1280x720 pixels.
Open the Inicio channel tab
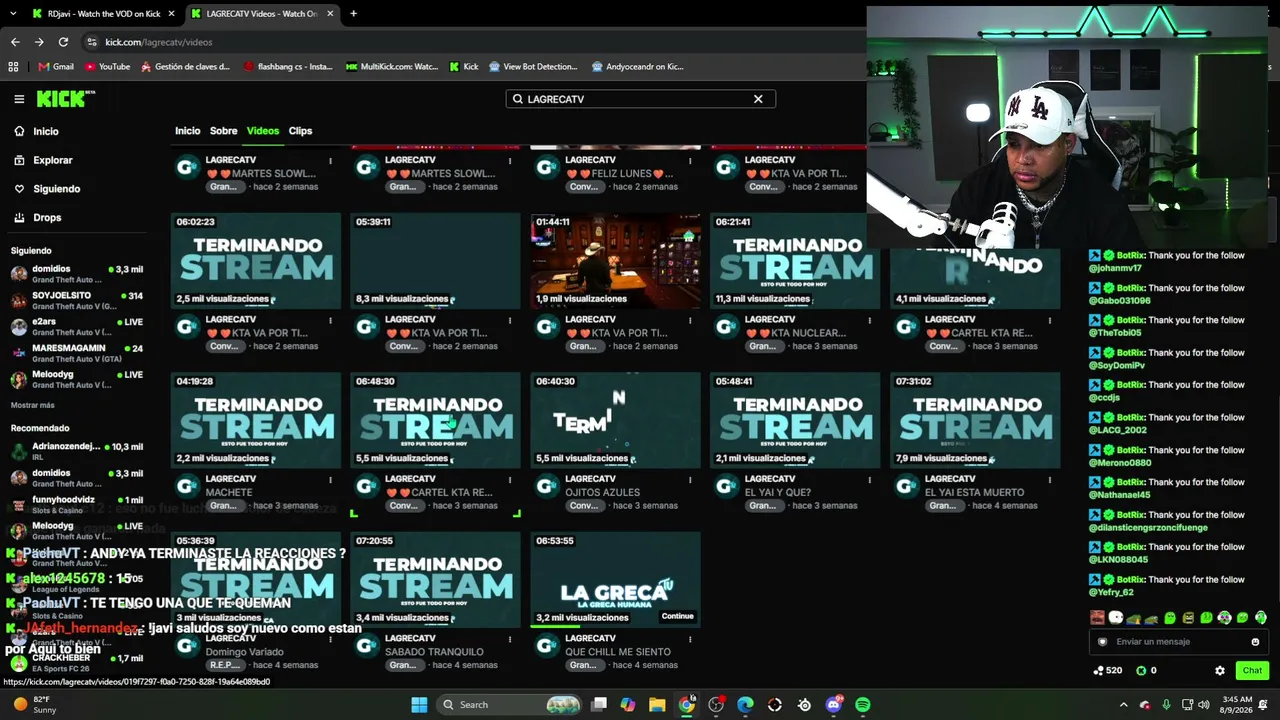pyautogui.click(x=187, y=131)
